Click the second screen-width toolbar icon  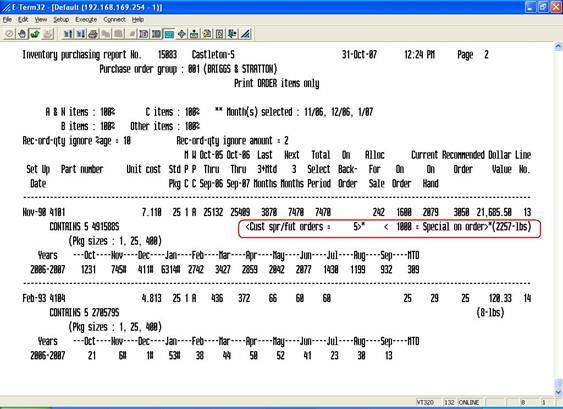tap(156, 34)
